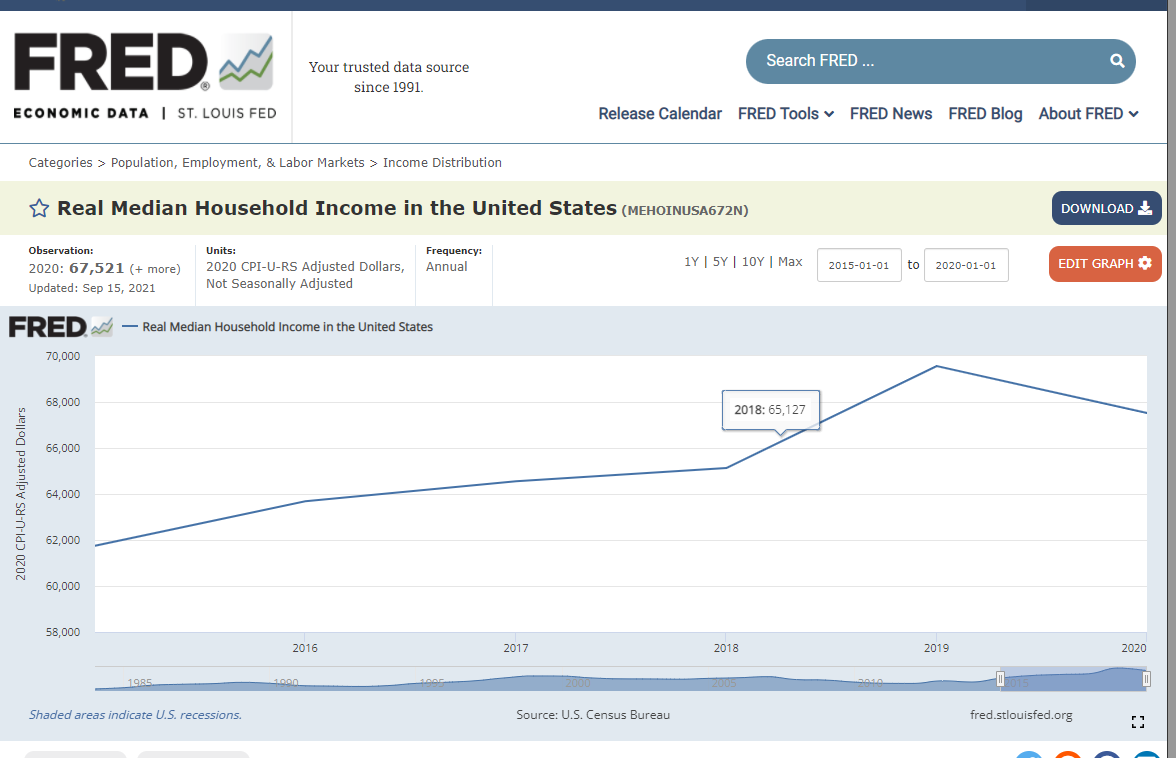Click the DOWNLOAD button

pyautogui.click(x=1106, y=208)
